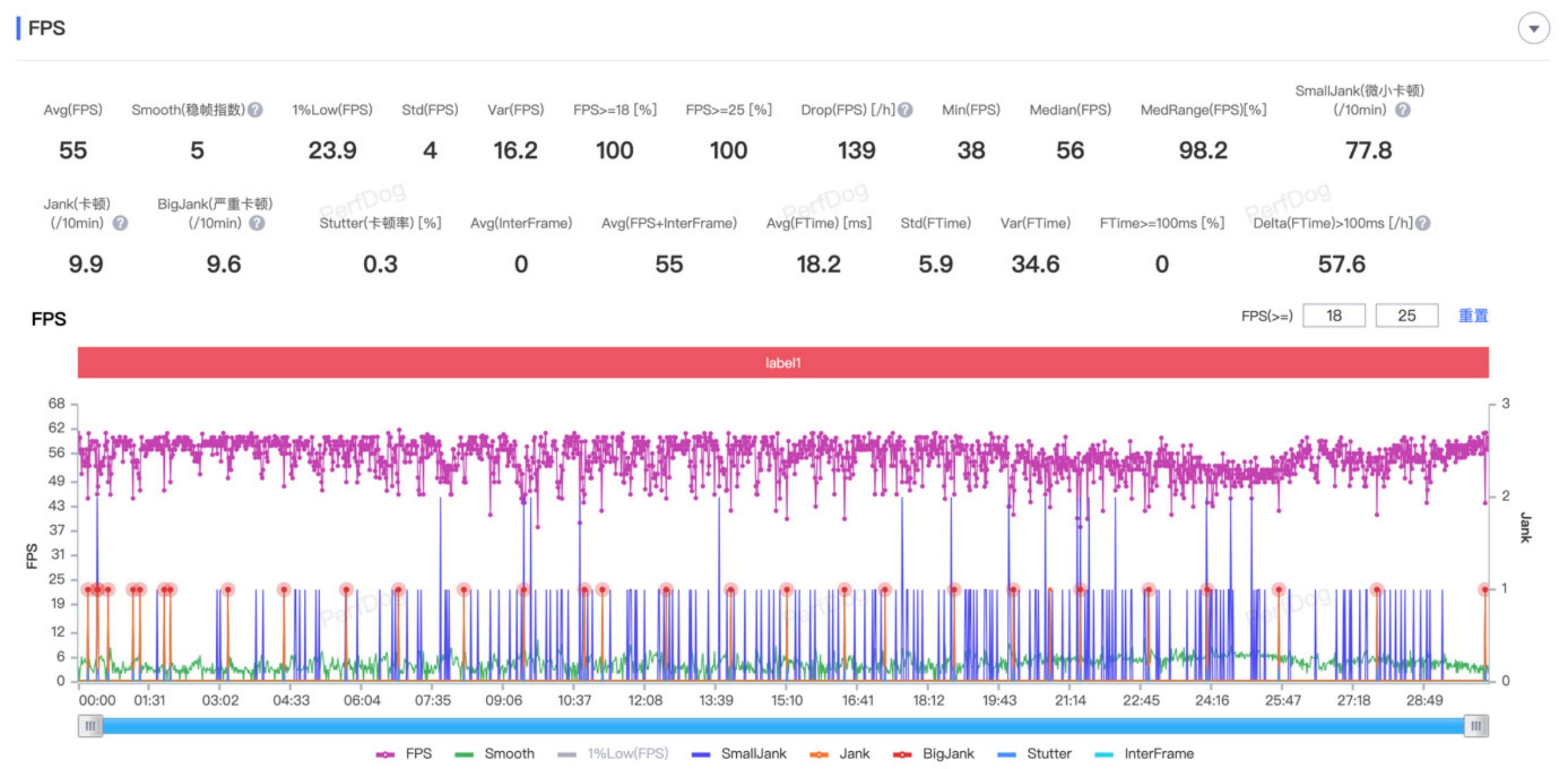Click the BigJank value 9.6

pyautogui.click(x=224, y=265)
